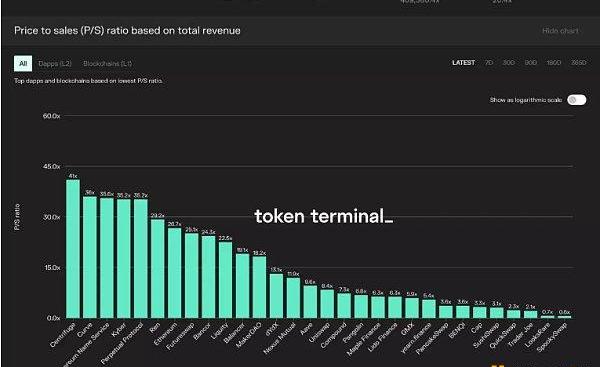Click the token terminal watermark logo

324,217
